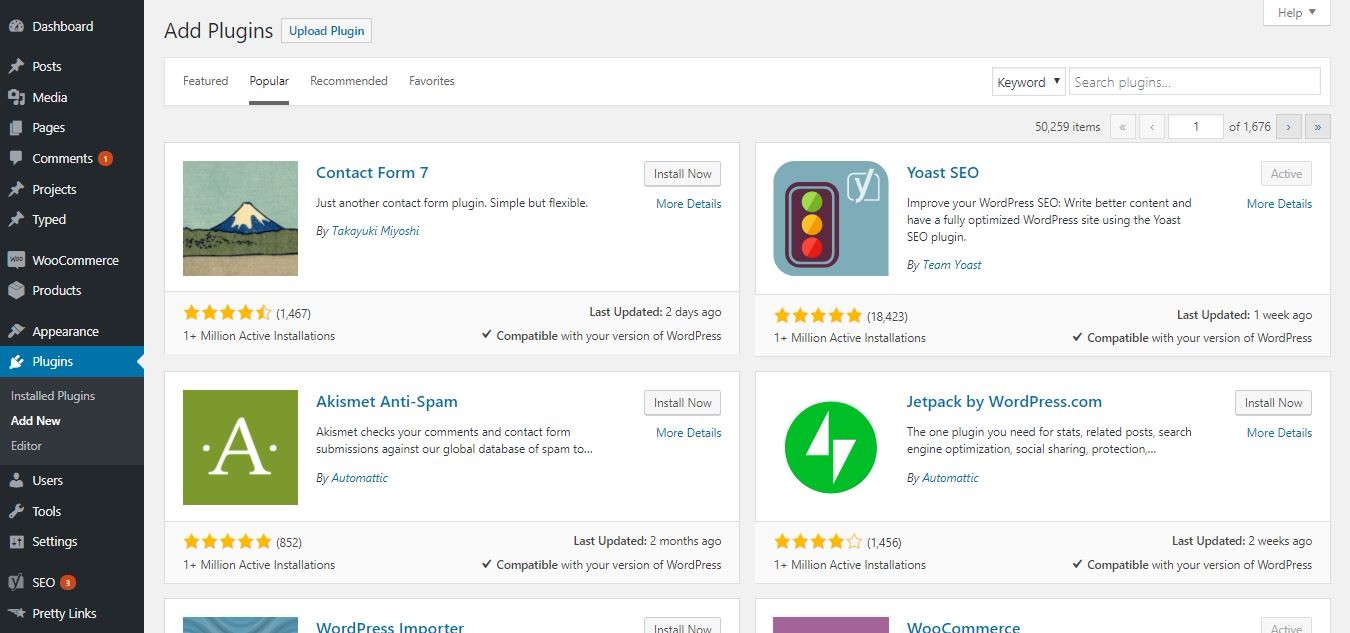
Task: Switch to the Recommended tab
Action: [x=349, y=81]
